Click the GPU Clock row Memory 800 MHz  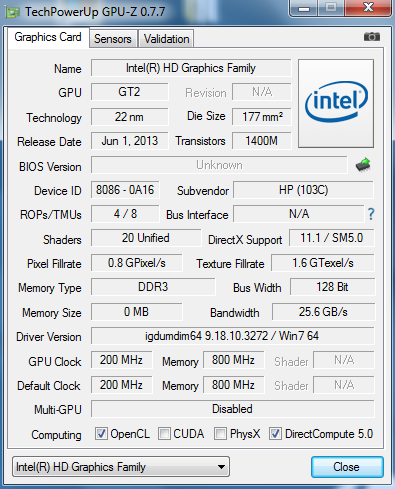[233, 360]
